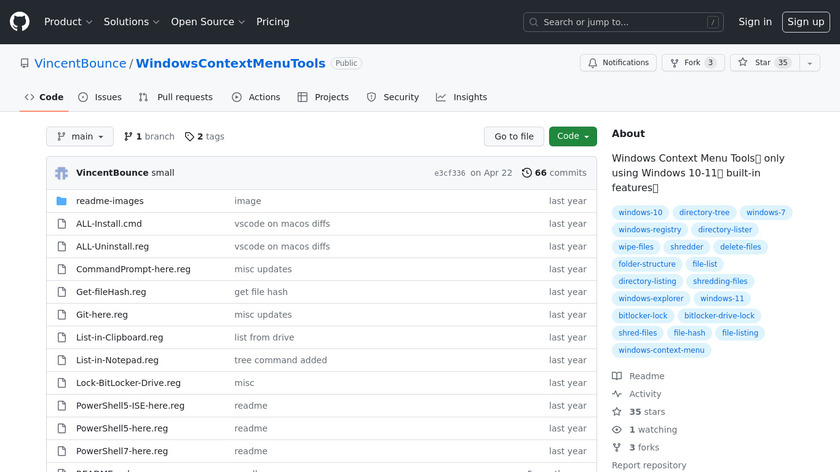The image size is (840, 472).
Task: Switch to the Projects tab
Action: click(x=323, y=97)
